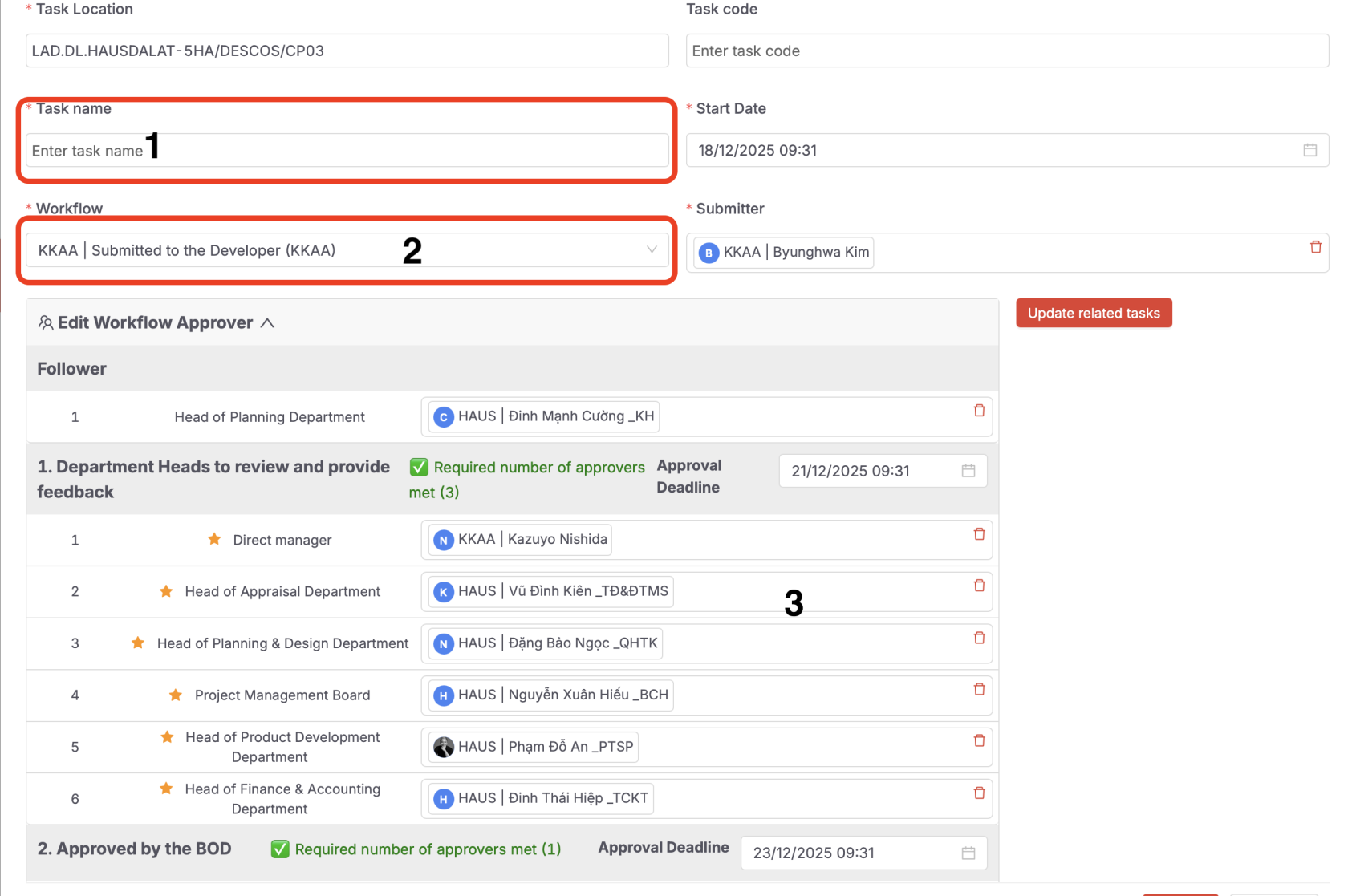
Task: Delete Phạm Đỗ An approver entry
Action: tap(979, 740)
